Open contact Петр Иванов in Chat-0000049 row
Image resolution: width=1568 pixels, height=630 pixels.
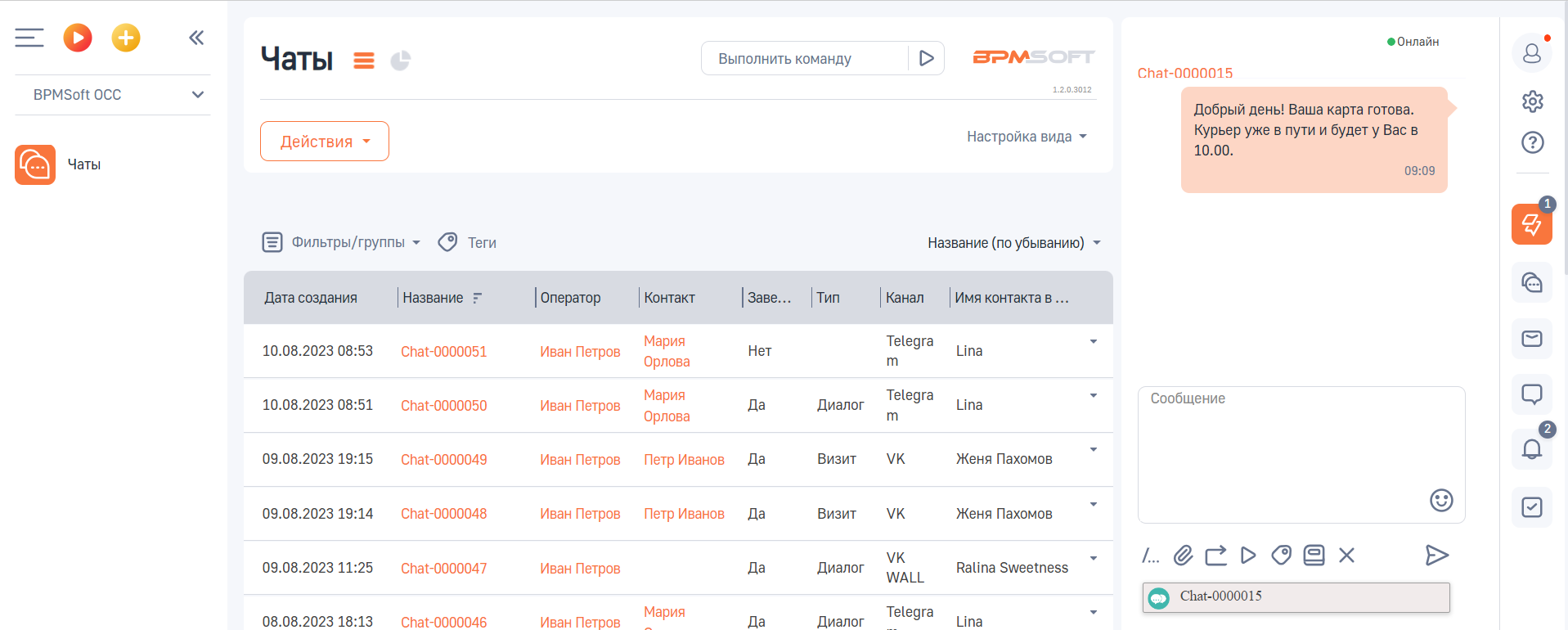[x=684, y=460]
